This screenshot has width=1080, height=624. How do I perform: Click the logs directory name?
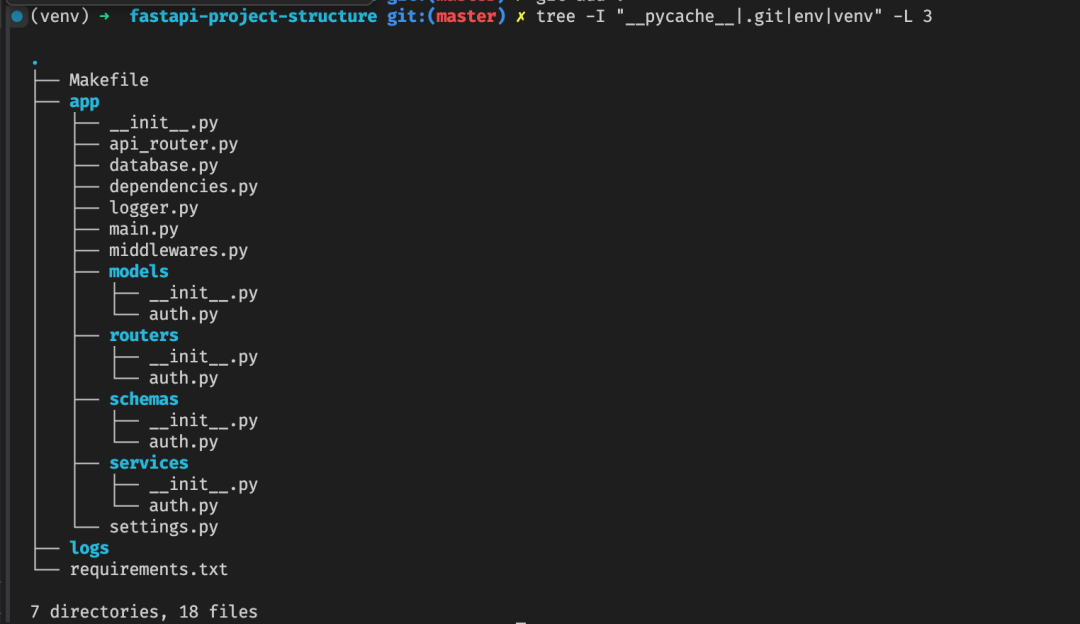pos(89,547)
